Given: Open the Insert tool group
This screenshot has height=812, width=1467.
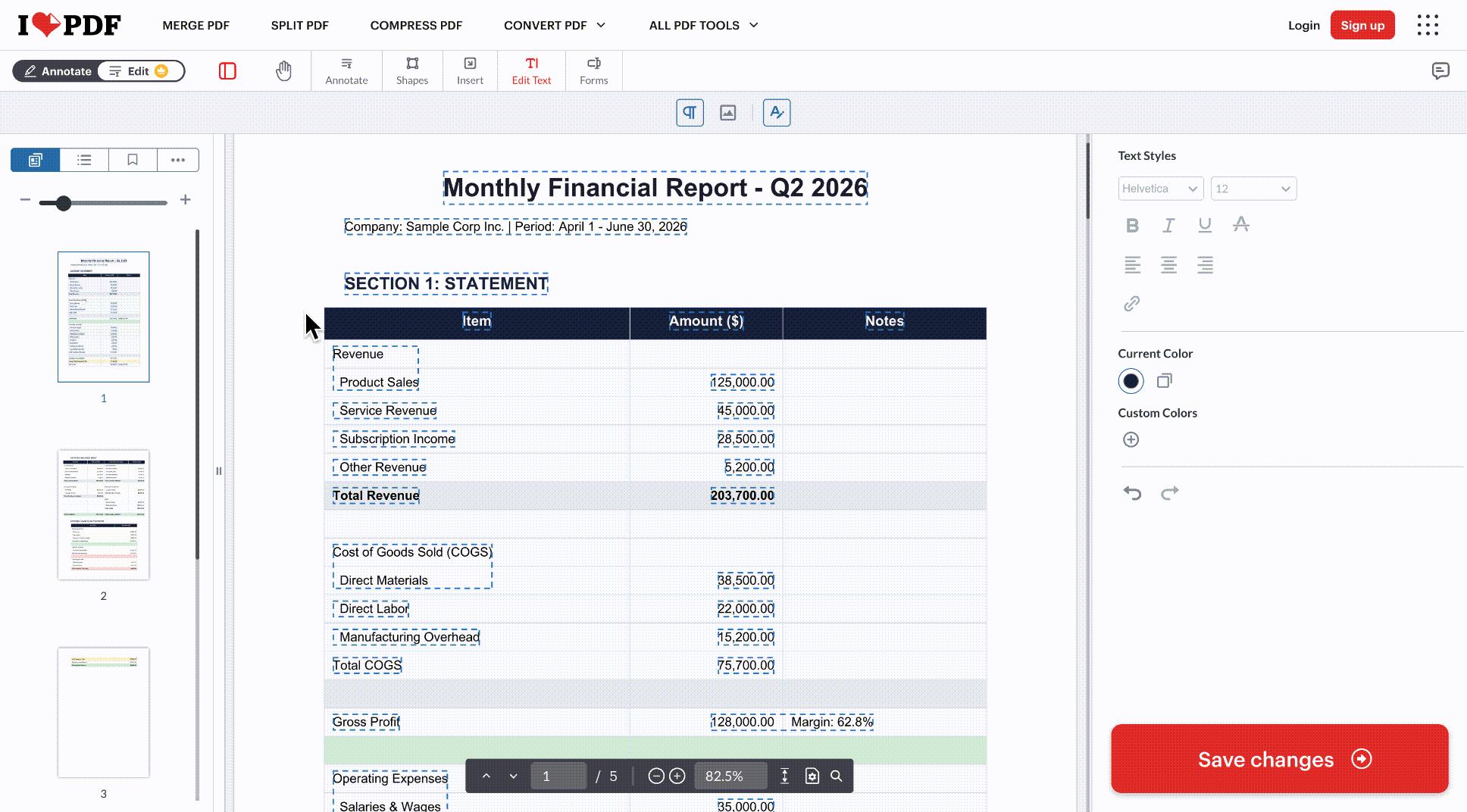Looking at the screenshot, I should pos(470,71).
